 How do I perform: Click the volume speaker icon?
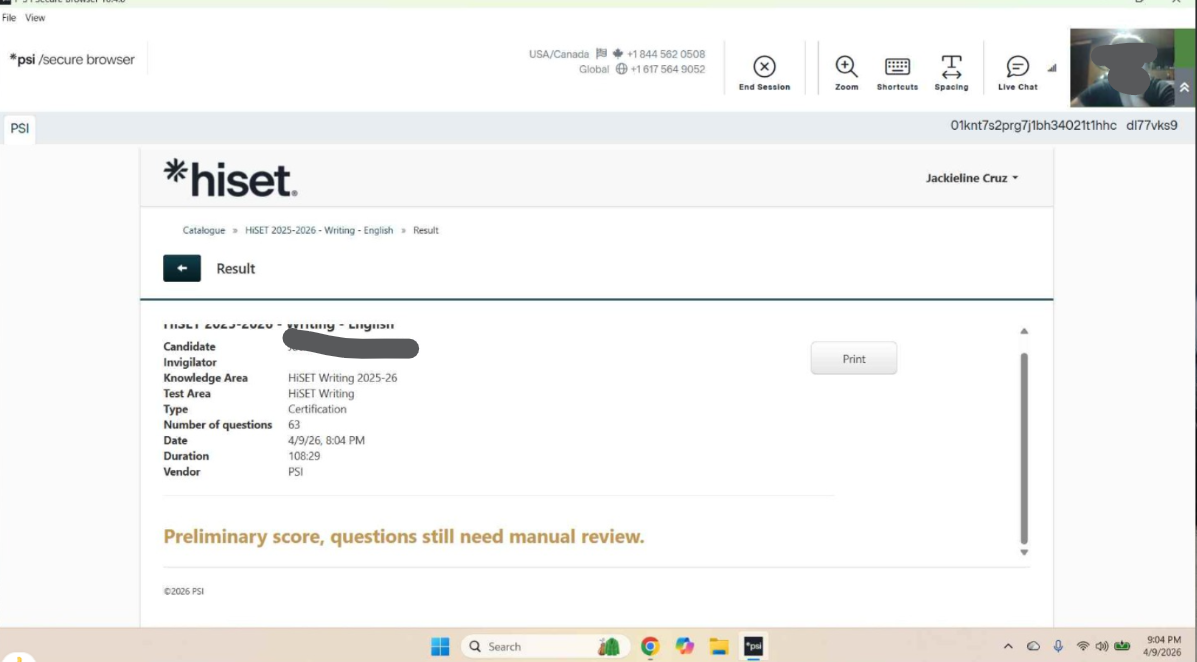[1102, 646]
